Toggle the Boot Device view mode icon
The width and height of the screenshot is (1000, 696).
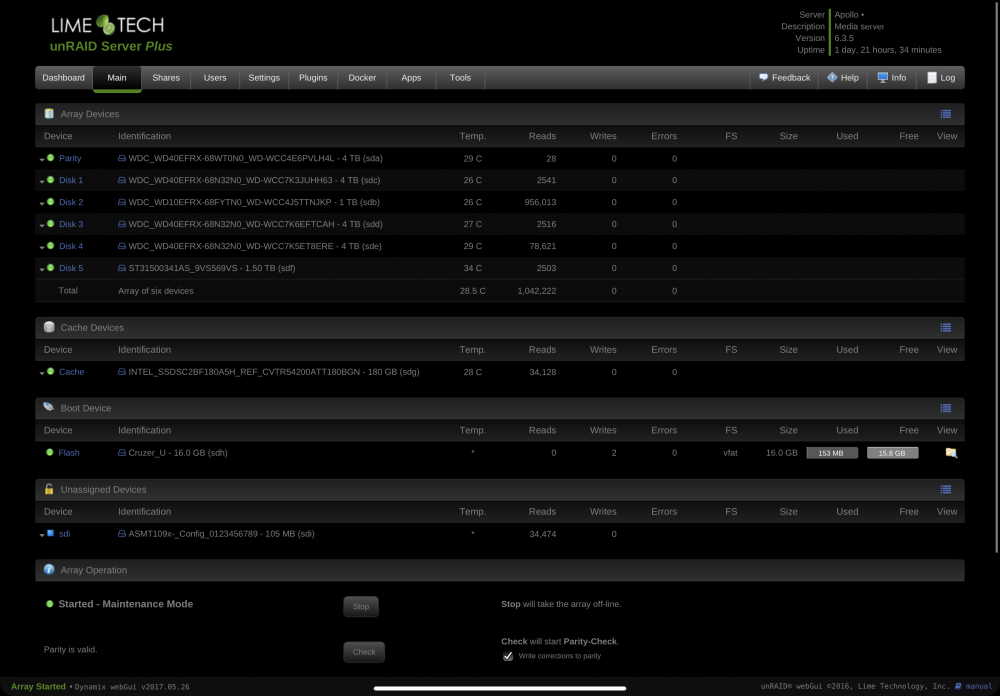point(946,408)
